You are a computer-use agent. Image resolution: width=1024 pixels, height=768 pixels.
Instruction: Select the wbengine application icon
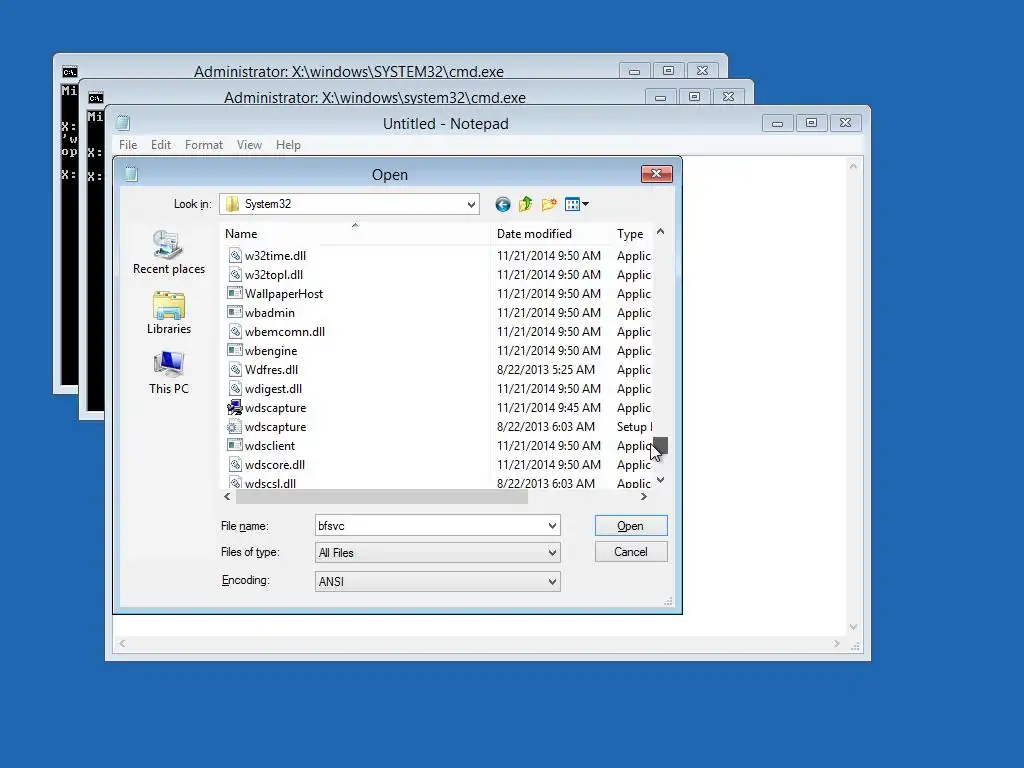(235, 350)
